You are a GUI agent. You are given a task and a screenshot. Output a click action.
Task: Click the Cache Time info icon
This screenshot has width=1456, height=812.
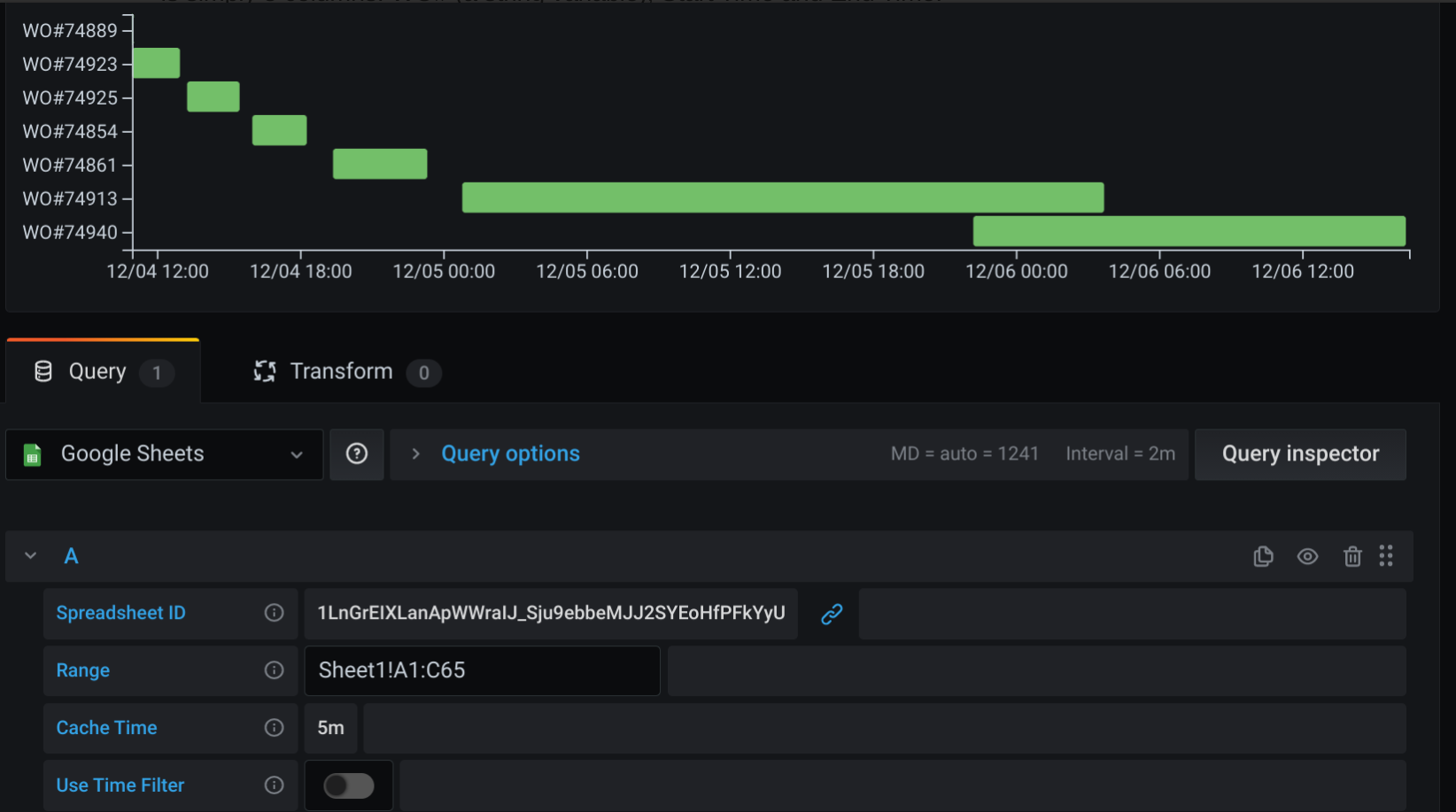tap(275, 728)
